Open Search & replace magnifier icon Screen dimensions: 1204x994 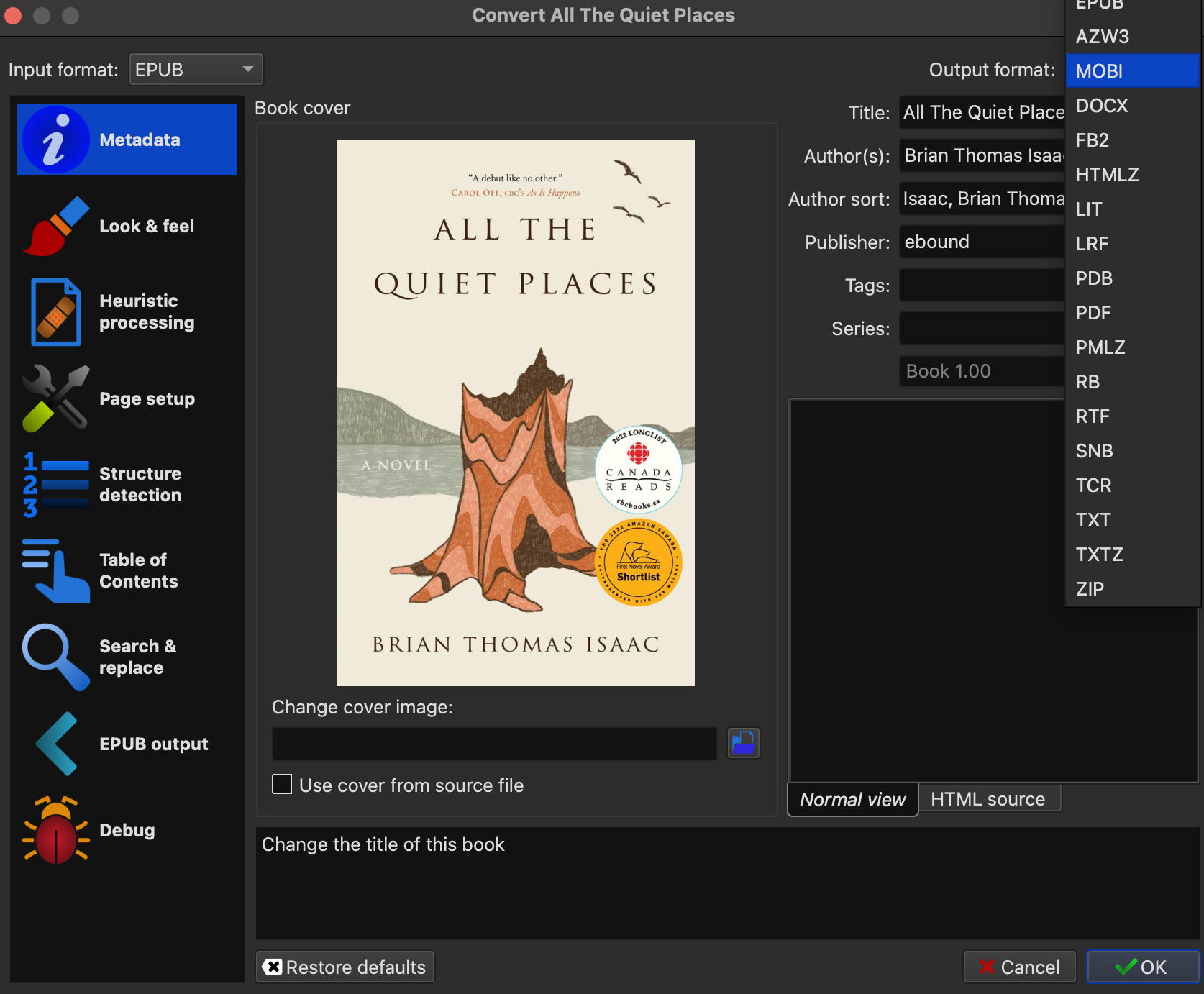(56, 657)
